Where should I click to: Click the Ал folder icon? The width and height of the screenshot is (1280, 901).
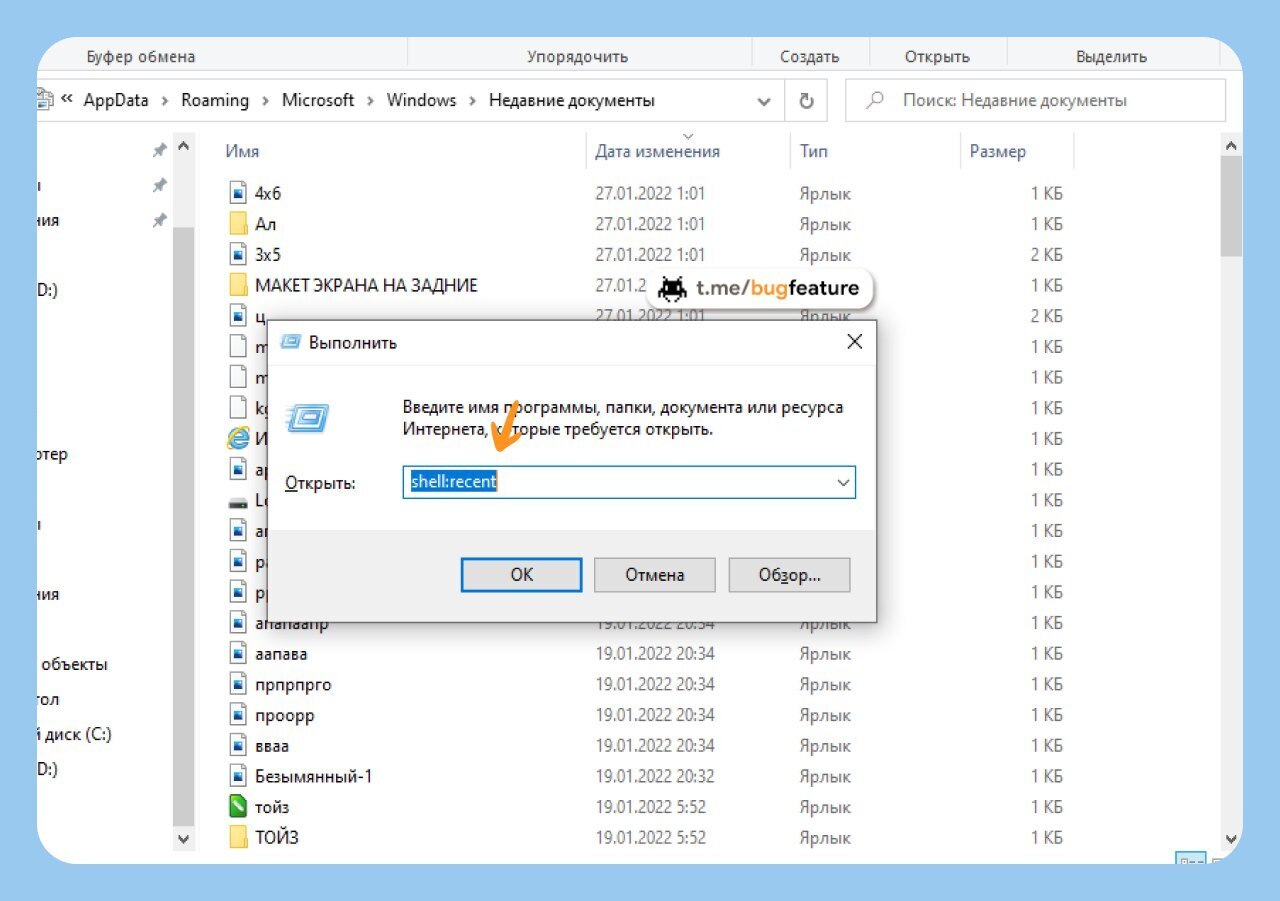pos(238,224)
